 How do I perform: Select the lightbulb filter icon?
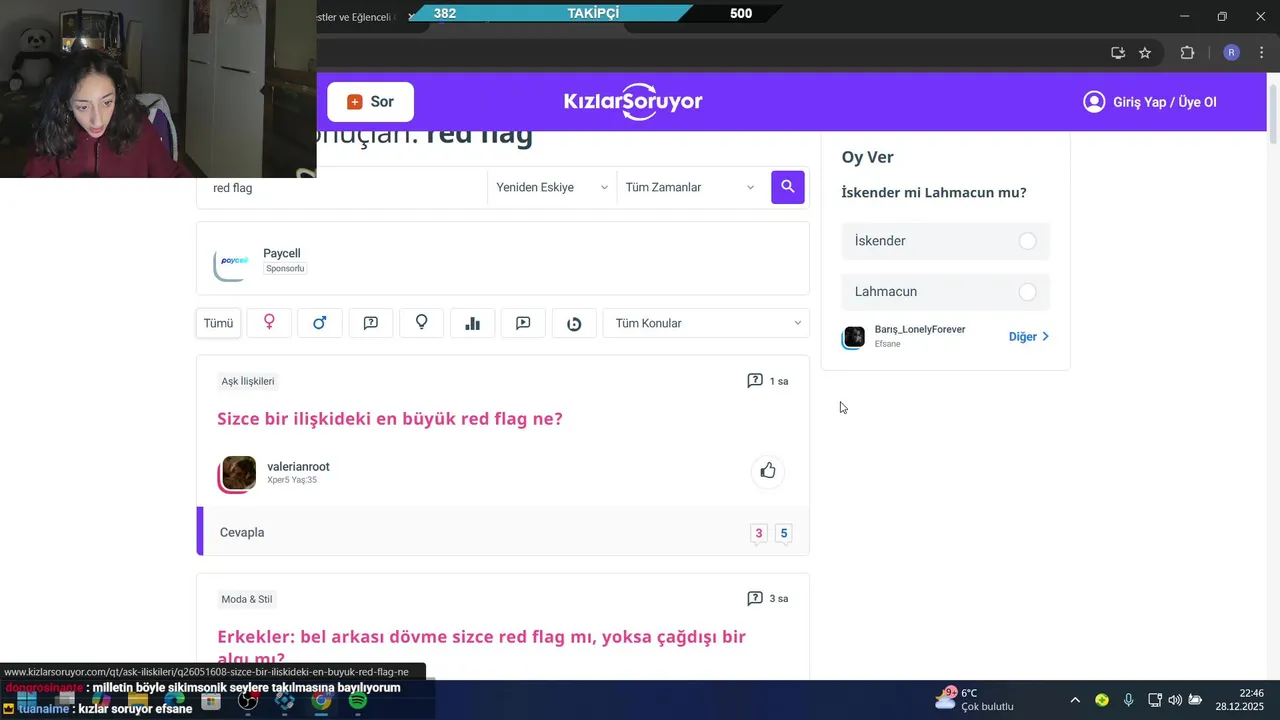click(422, 323)
